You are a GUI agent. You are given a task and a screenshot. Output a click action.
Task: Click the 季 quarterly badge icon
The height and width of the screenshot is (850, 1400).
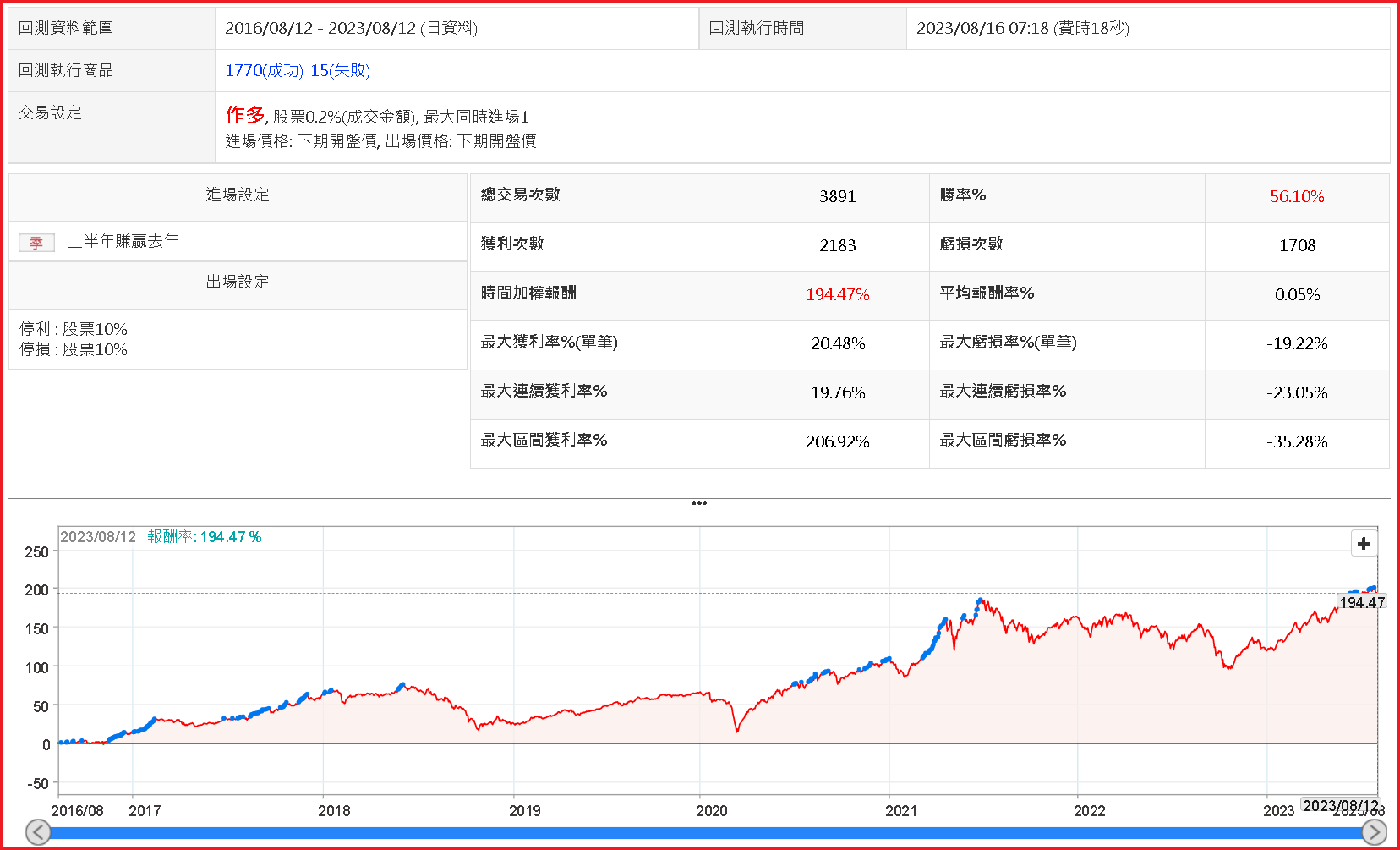36,243
